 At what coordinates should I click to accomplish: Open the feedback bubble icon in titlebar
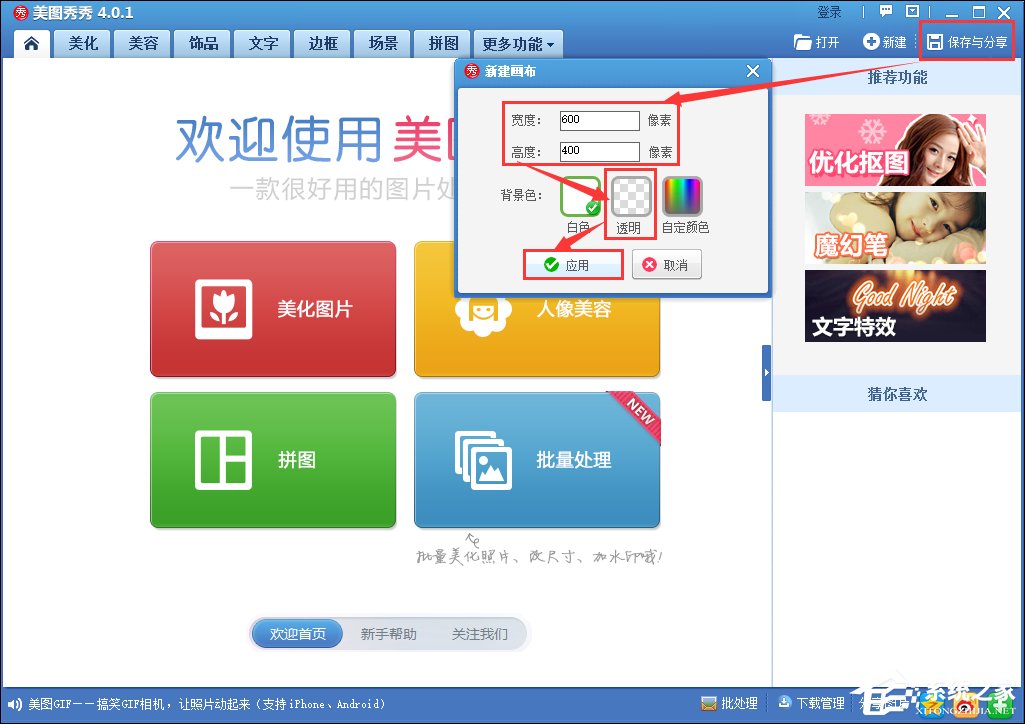[x=884, y=11]
